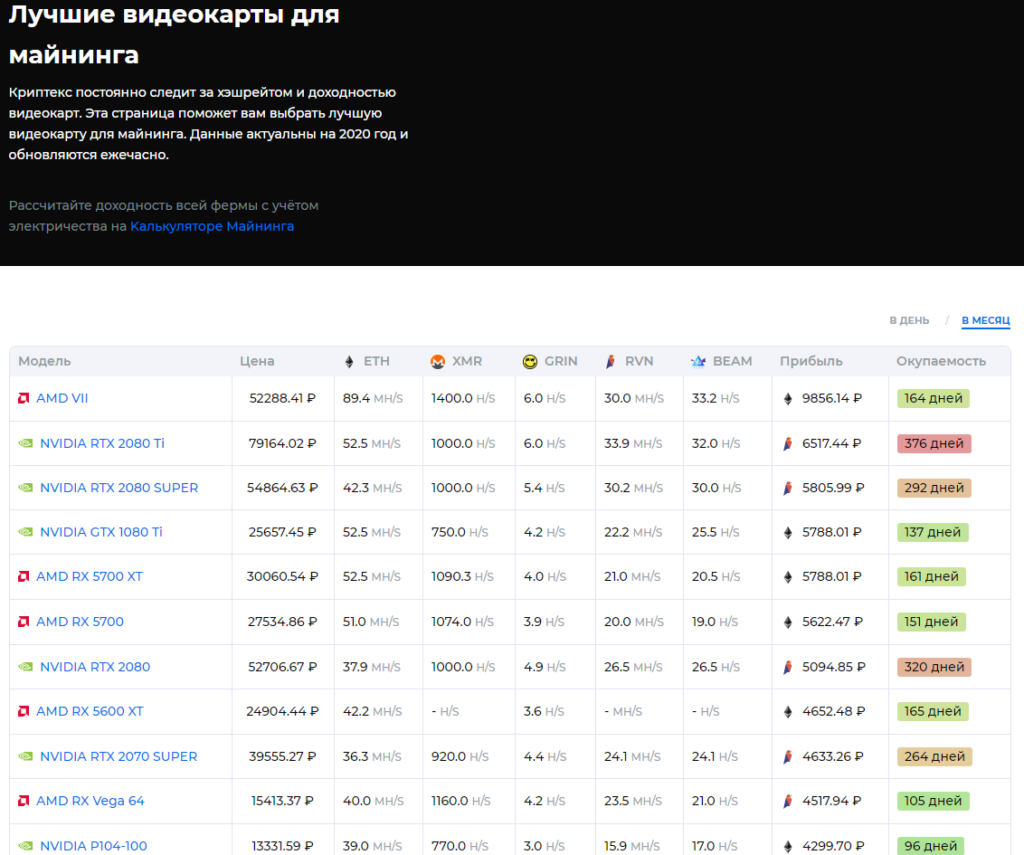
Task: Click the Ethereum icon in the ETH column header
Action: tap(349, 361)
